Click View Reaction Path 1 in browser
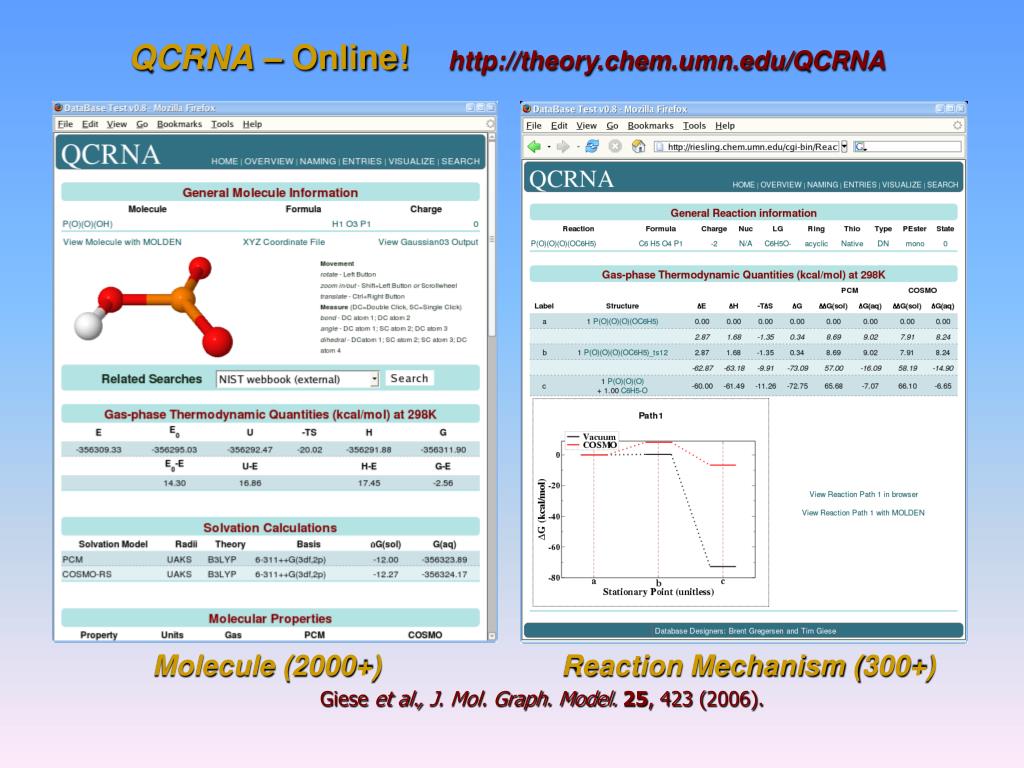The height and width of the screenshot is (768, 1024). pyautogui.click(x=863, y=494)
